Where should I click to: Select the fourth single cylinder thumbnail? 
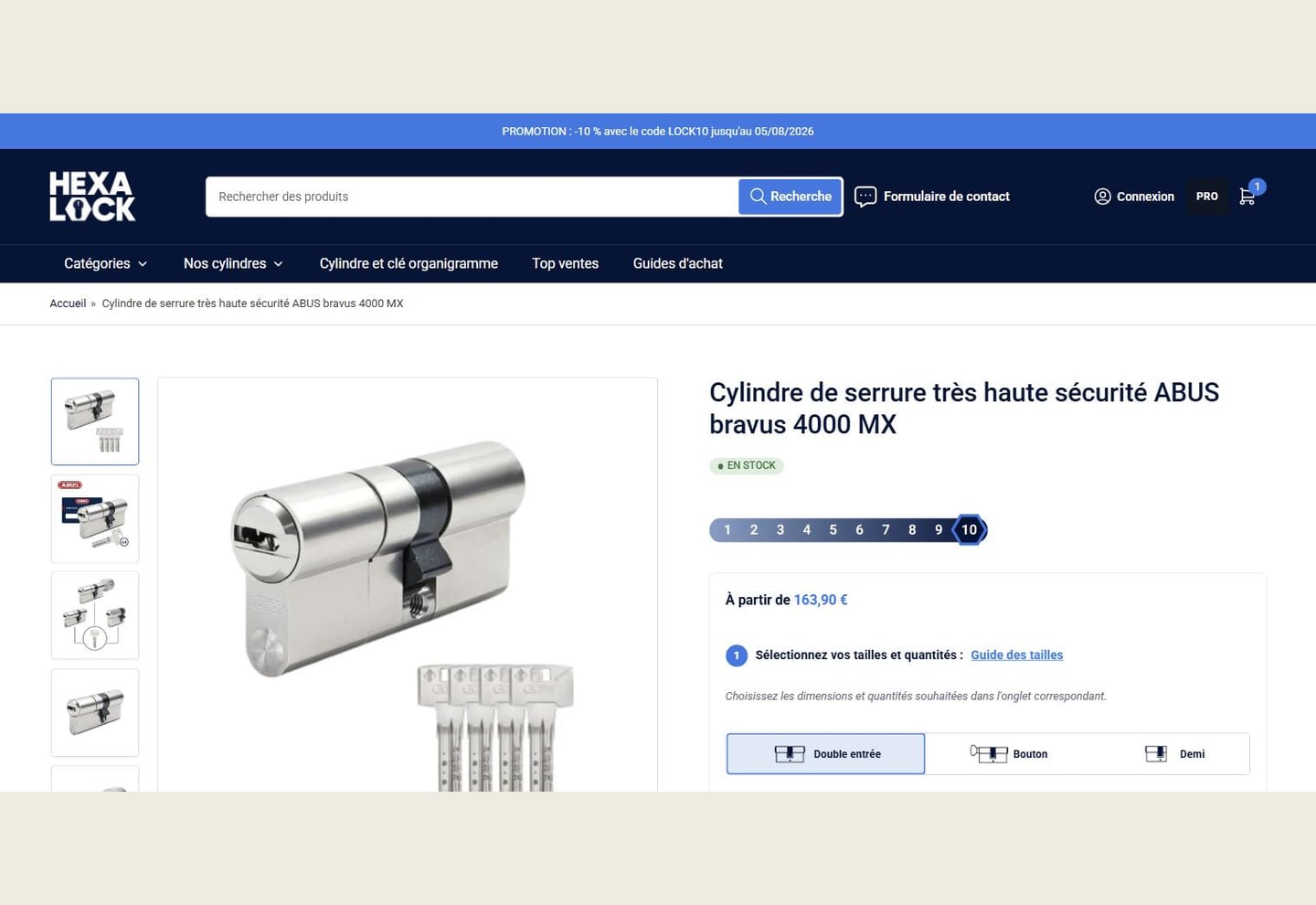[95, 712]
